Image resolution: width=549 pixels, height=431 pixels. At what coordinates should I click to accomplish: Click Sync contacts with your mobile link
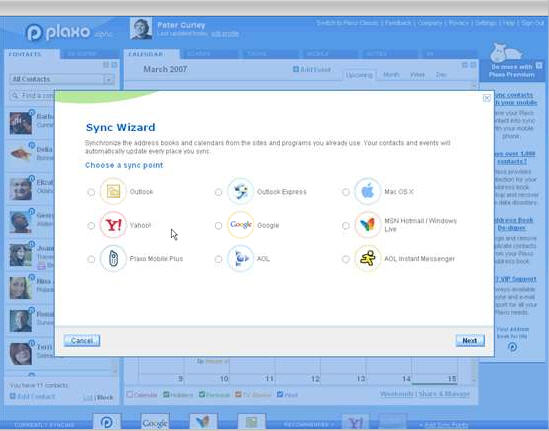(515, 99)
